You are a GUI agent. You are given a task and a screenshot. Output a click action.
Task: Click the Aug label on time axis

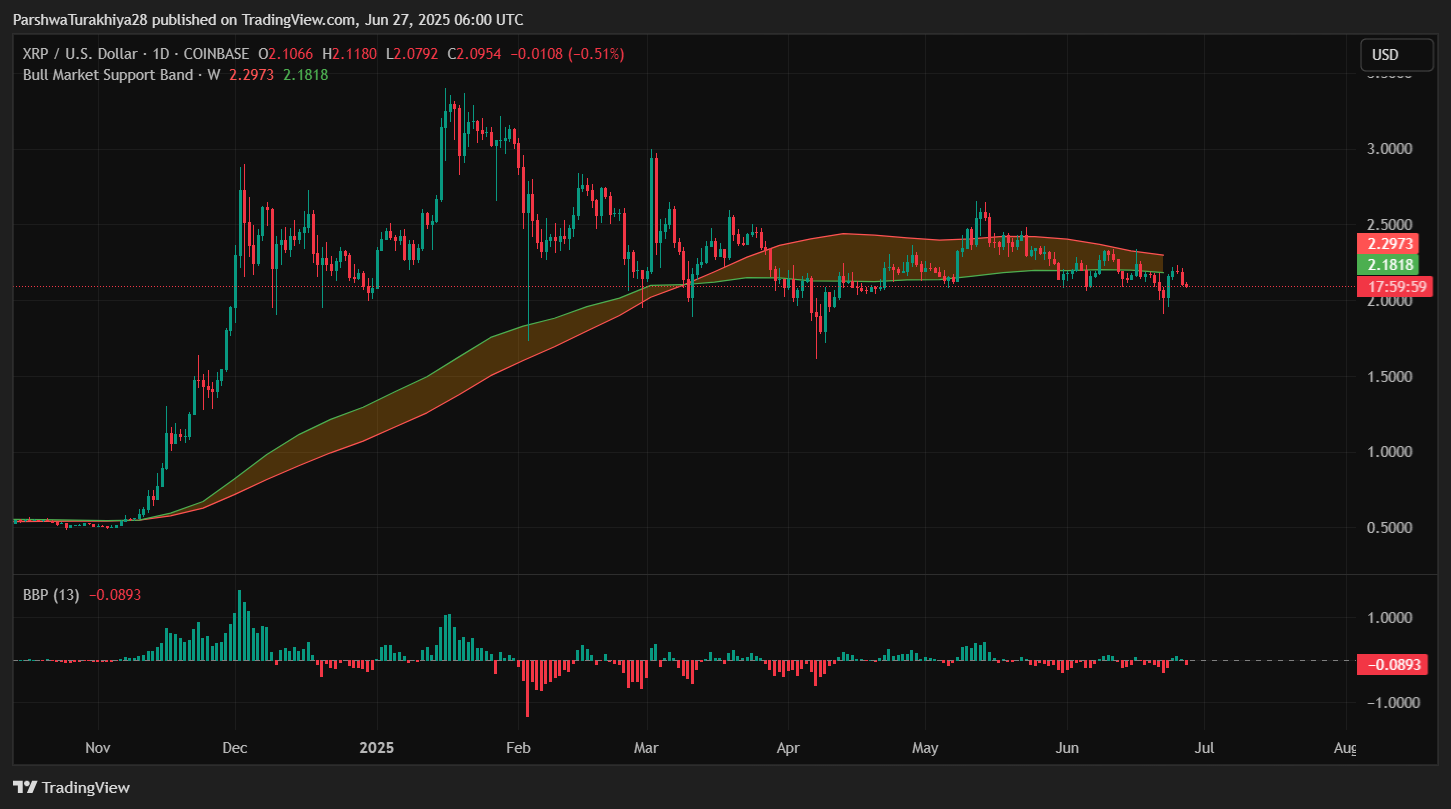[x=1345, y=748]
